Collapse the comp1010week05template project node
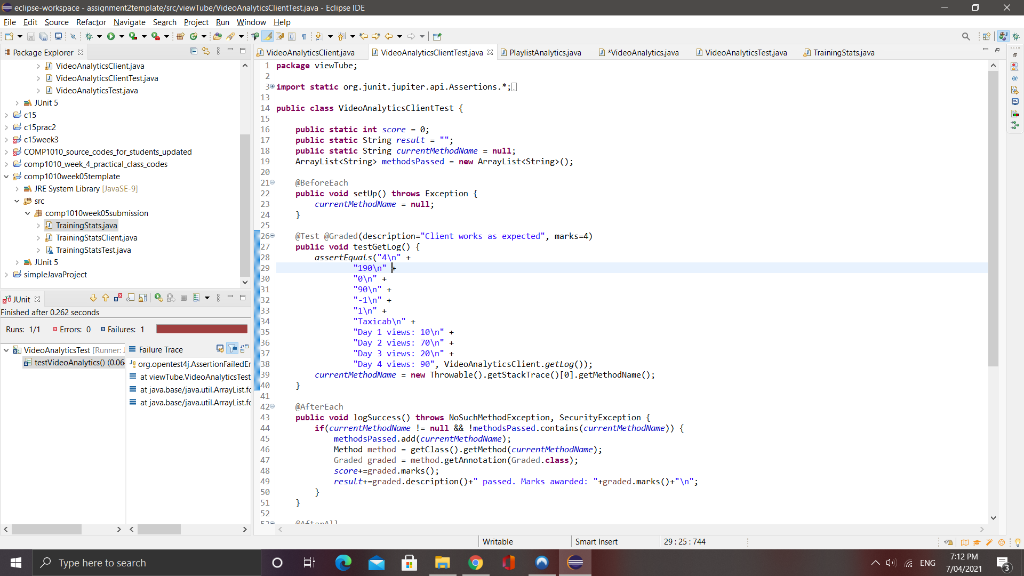Screen dimensions: 1024x576 point(7,176)
